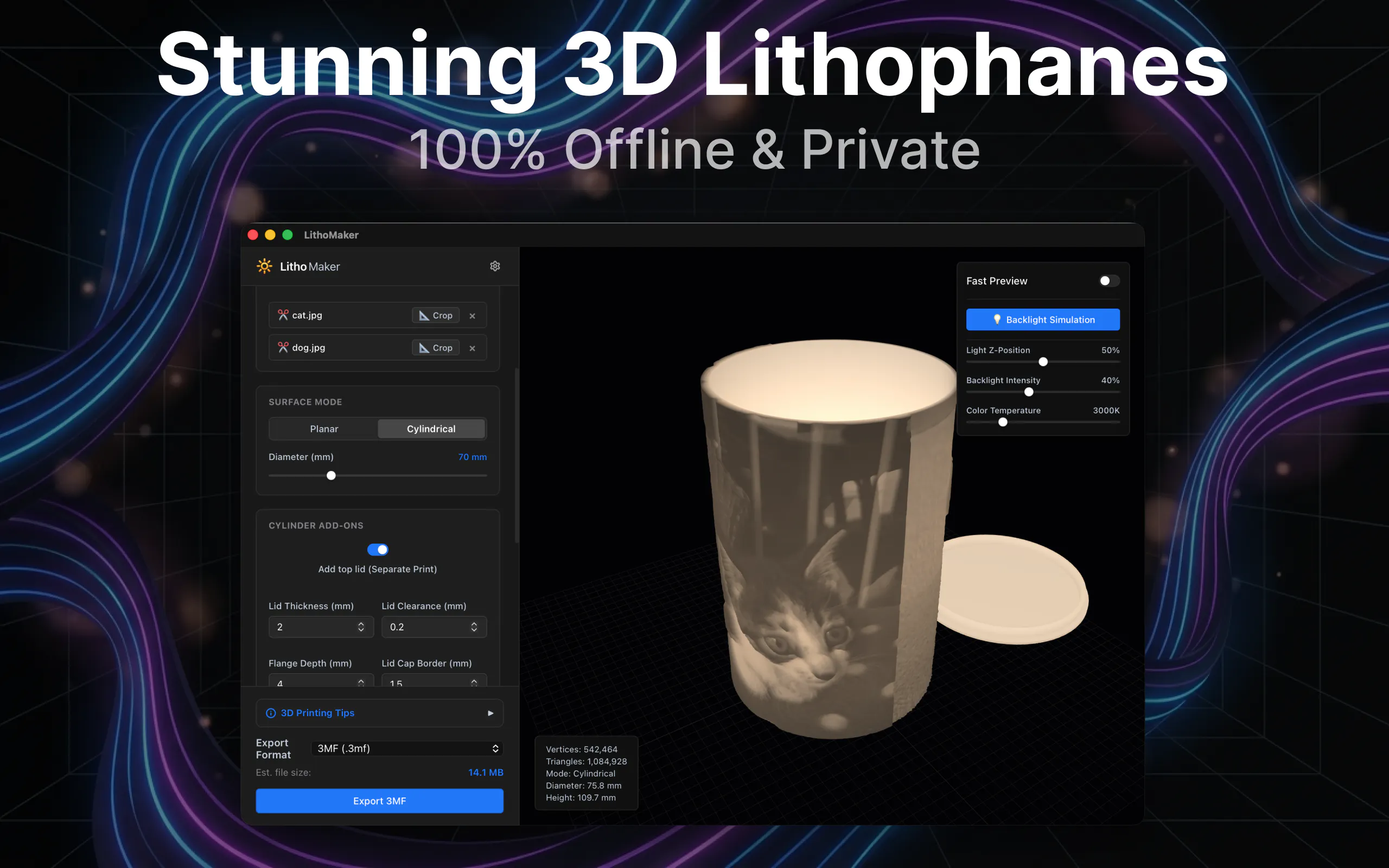Image resolution: width=1389 pixels, height=868 pixels.
Task: Click the SURFACE MODE section heading
Action: point(305,402)
